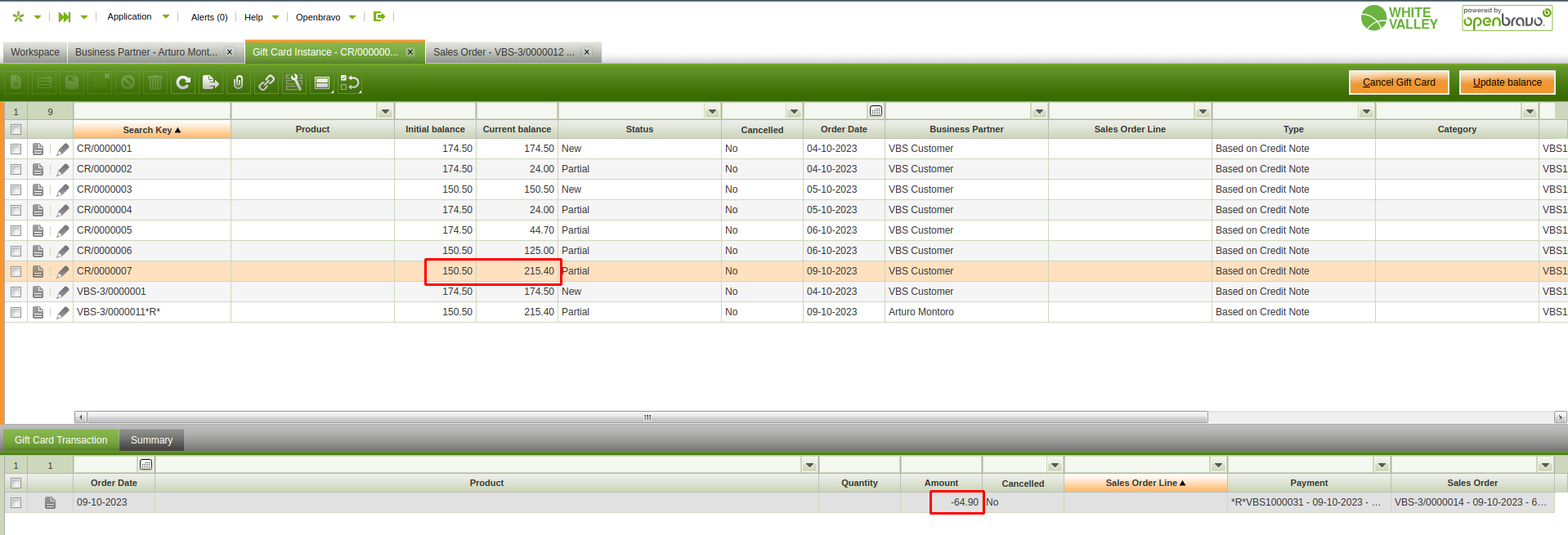Toggle the select-all checkbox in main grid header

(x=16, y=129)
